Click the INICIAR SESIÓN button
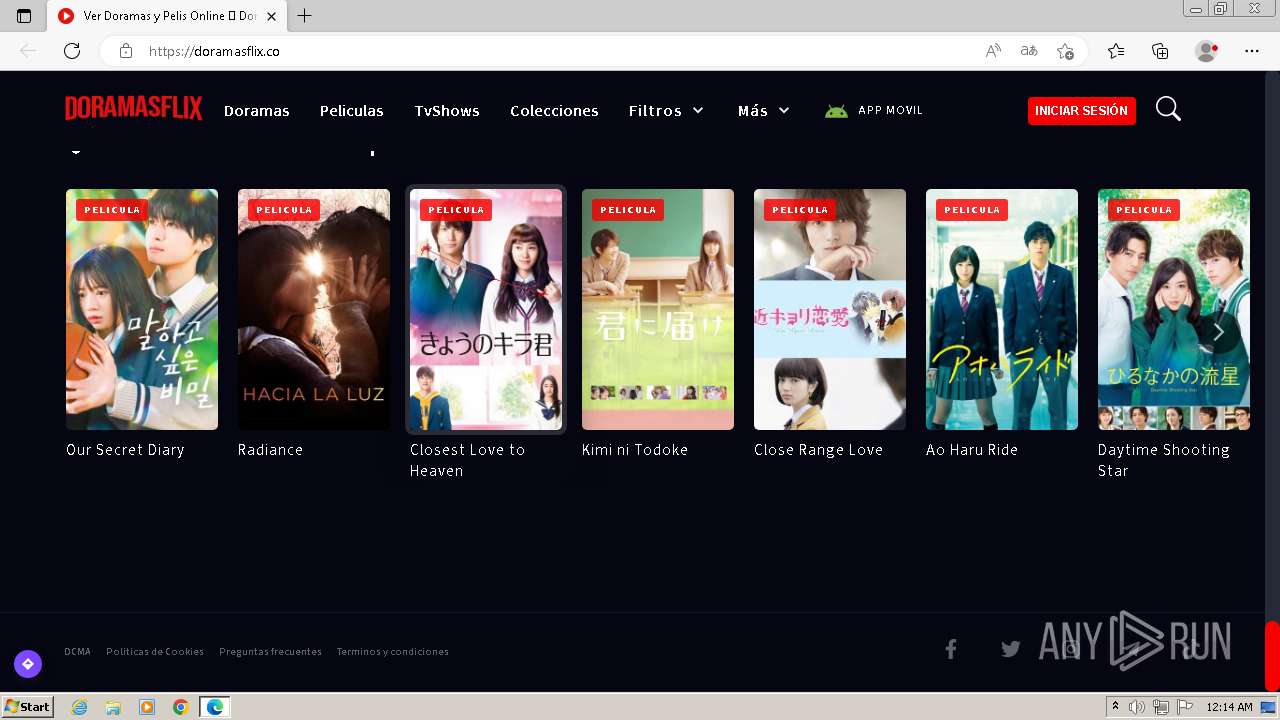This screenshot has height=720, width=1280. click(1081, 111)
